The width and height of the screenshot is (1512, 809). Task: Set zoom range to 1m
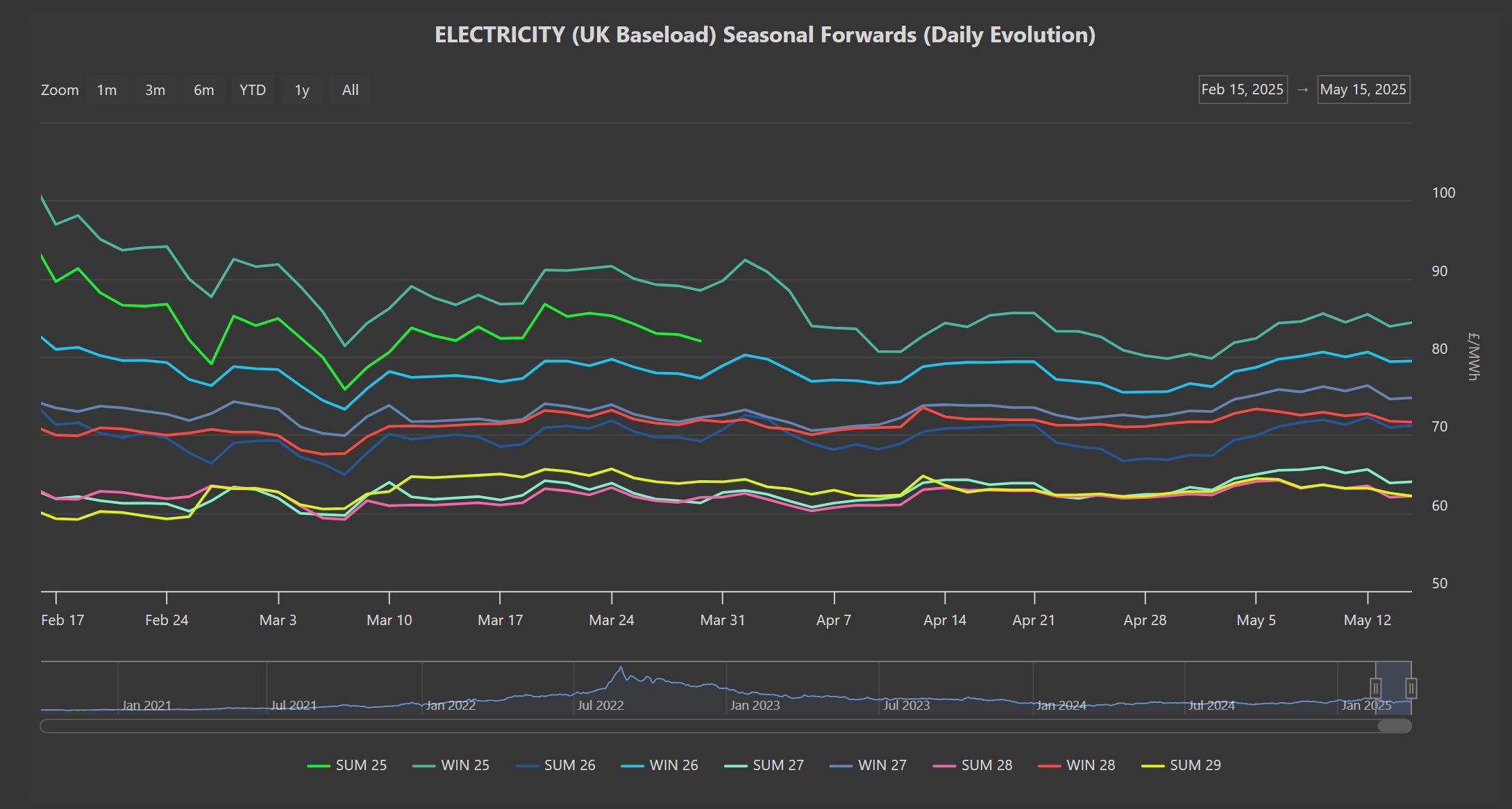tap(107, 90)
